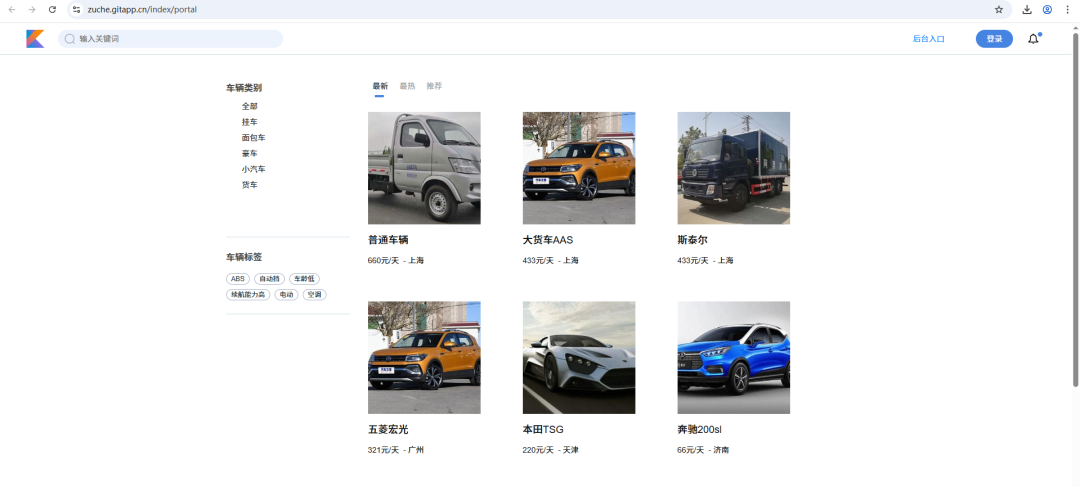Click the 660元/天 - 上海 price text

pos(396,261)
